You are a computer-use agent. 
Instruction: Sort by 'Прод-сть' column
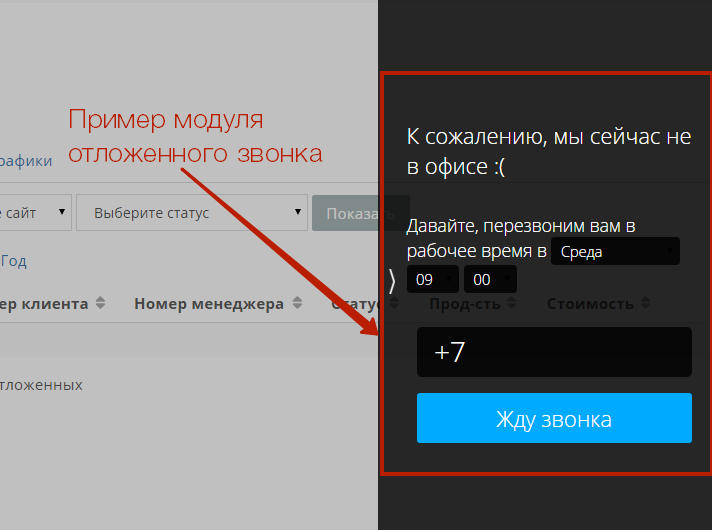click(x=473, y=303)
